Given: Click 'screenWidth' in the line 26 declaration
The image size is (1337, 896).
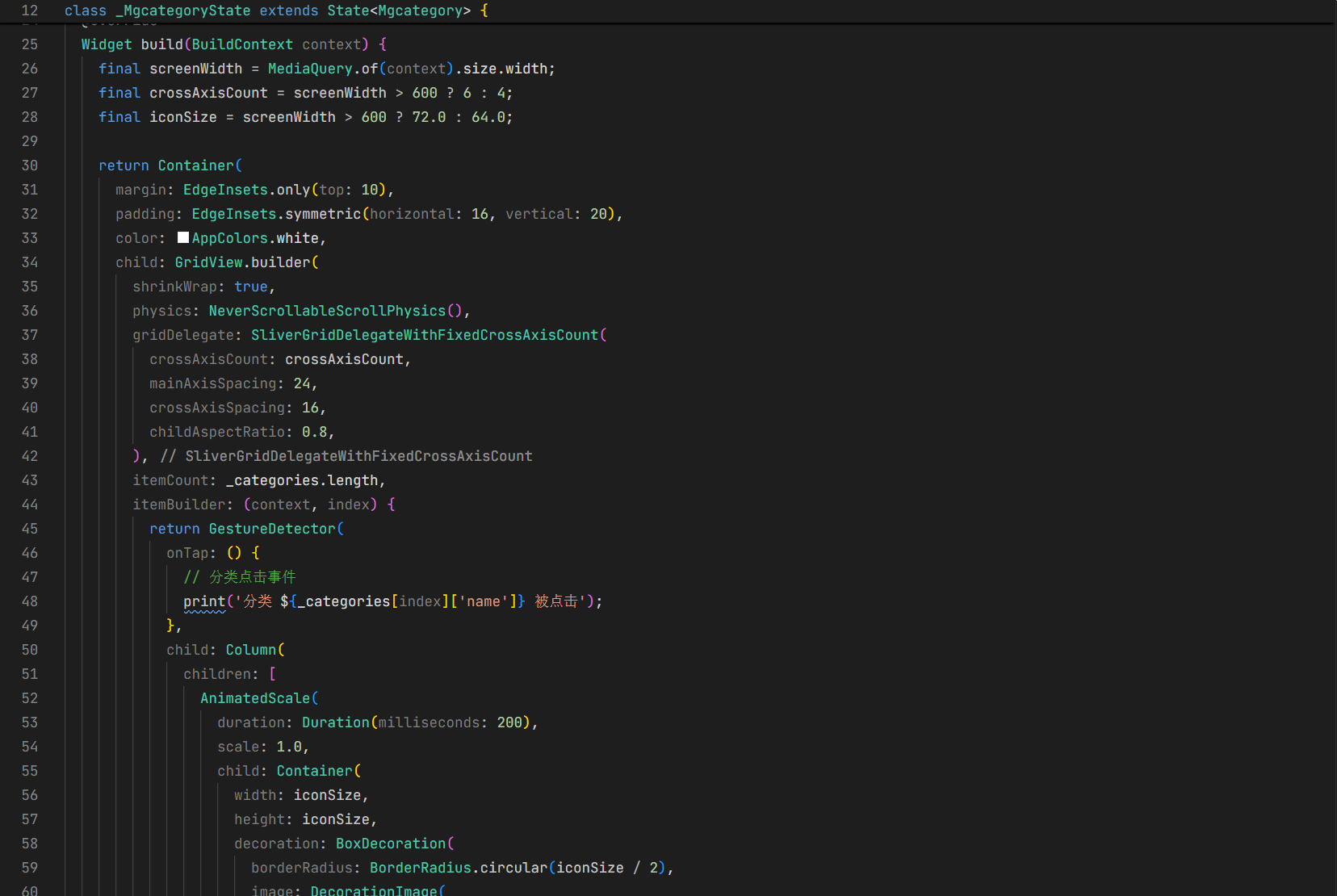Looking at the screenshot, I should pyautogui.click(x=195, y=69).
